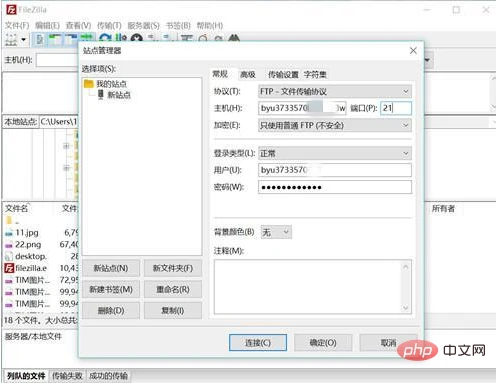Open the quickconnect history dropdown arrow
This screenshot has width=496, height=383.
pos(427,60)
